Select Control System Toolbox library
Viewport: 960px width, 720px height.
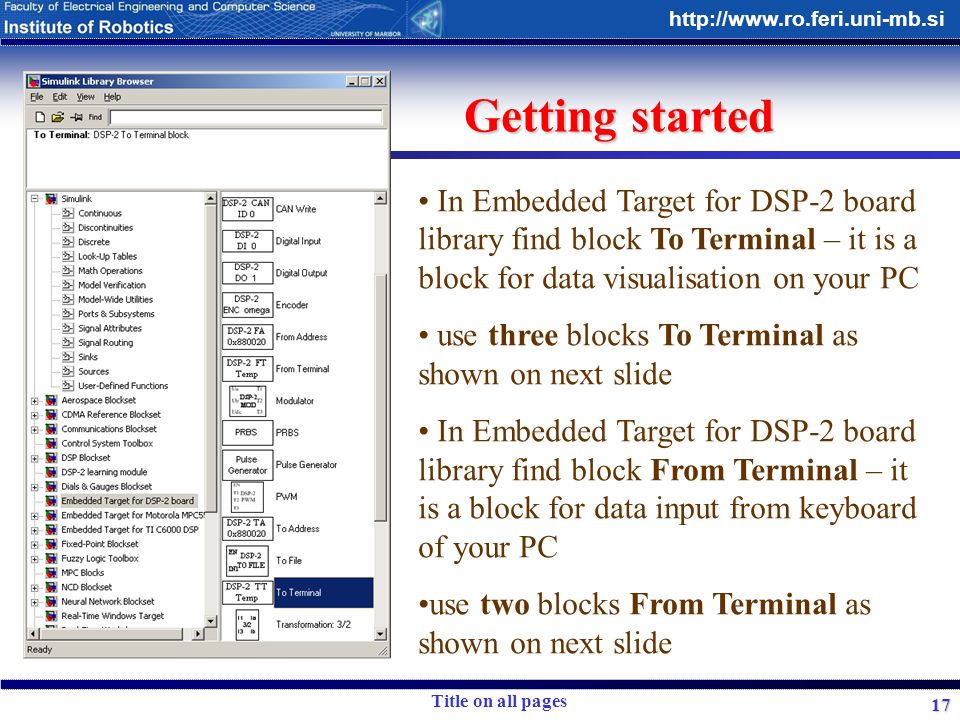pos(107,443)
